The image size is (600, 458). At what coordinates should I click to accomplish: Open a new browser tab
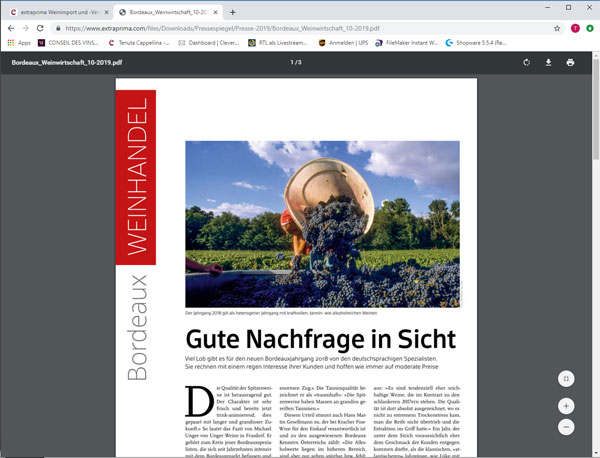[x=232, y=12]
